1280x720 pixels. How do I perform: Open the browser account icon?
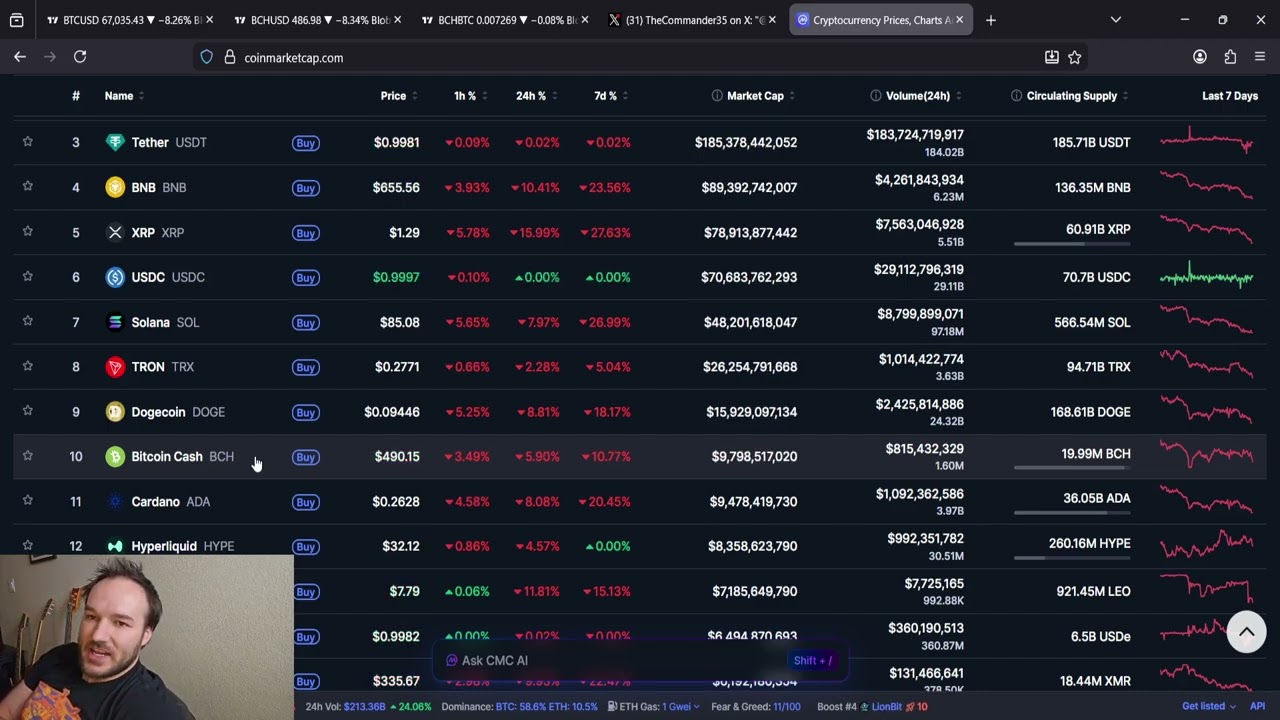tap(1200, 57)
